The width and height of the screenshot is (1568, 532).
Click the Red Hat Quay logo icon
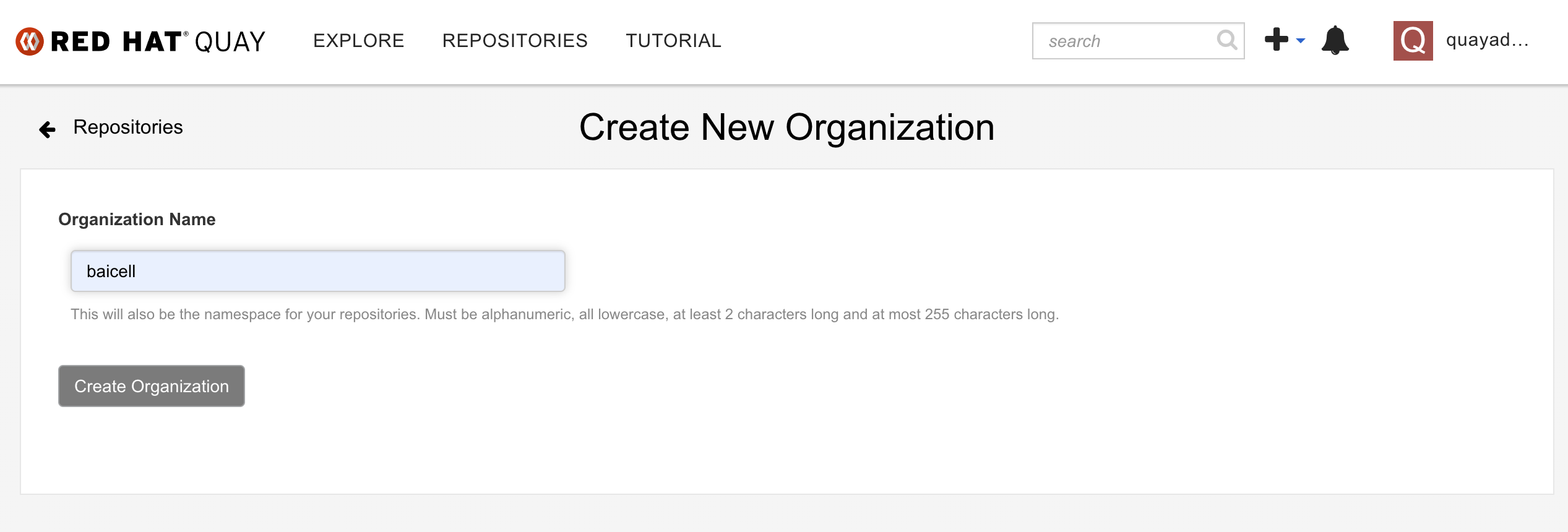point(30,41)
